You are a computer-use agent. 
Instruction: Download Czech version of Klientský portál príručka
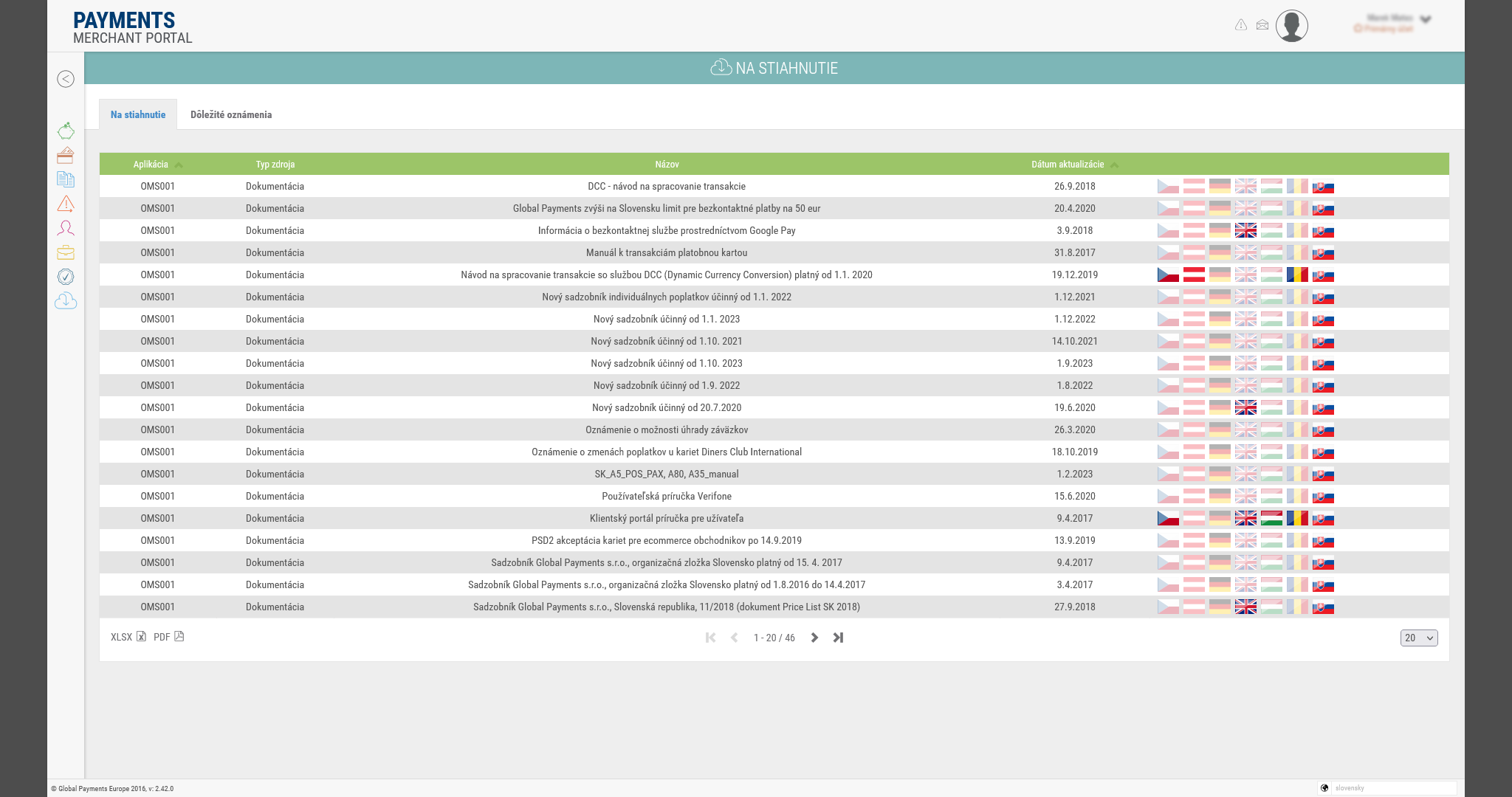point(1168,519)
